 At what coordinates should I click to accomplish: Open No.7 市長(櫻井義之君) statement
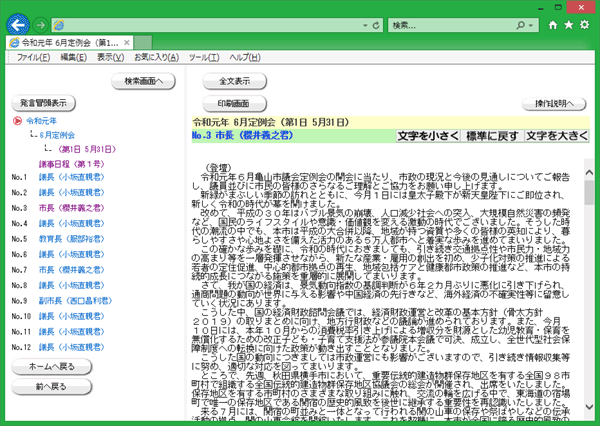[x=72, y=270]
